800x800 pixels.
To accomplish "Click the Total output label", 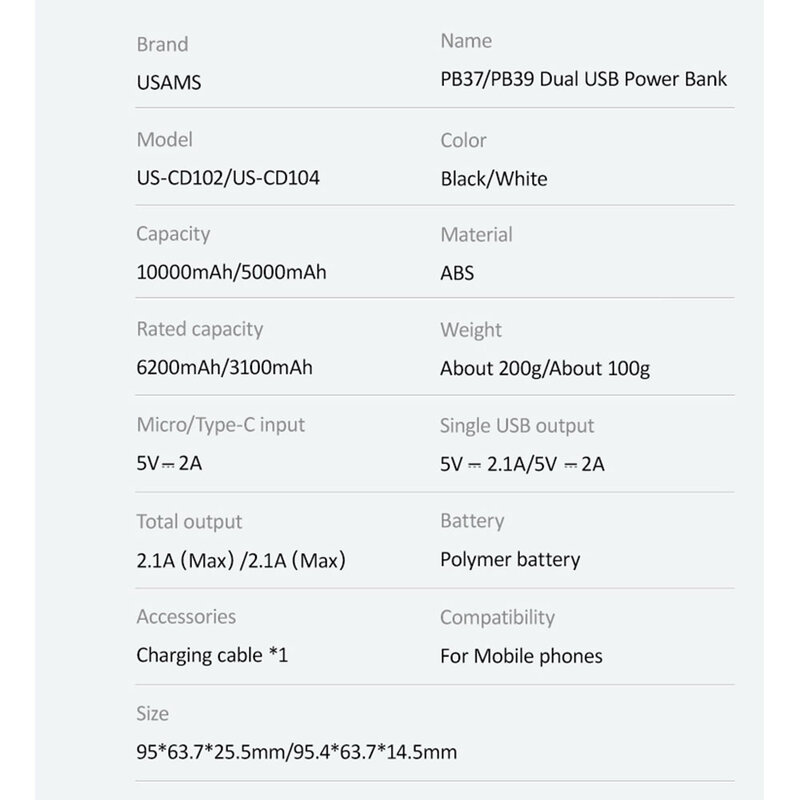I will (x=189, y=521).
